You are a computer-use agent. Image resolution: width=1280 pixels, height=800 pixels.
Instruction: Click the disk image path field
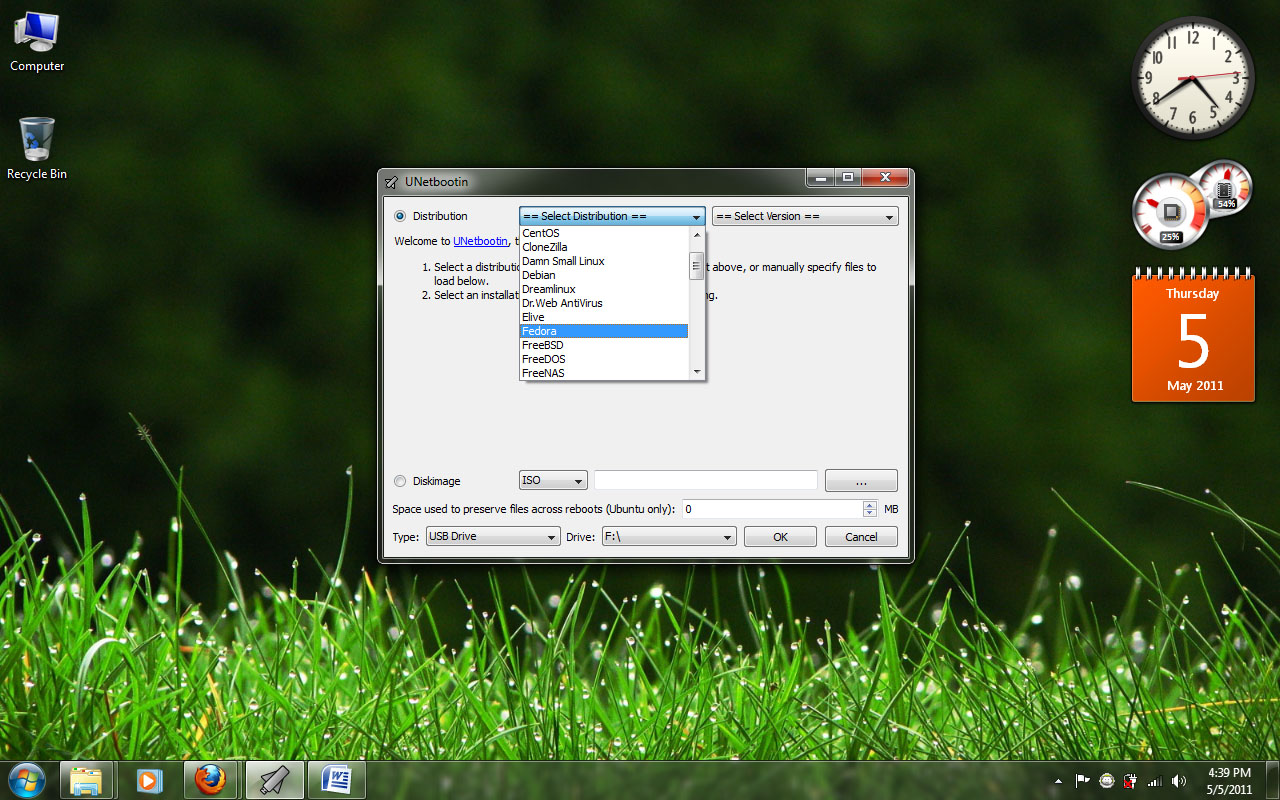(x=706, y=481)
